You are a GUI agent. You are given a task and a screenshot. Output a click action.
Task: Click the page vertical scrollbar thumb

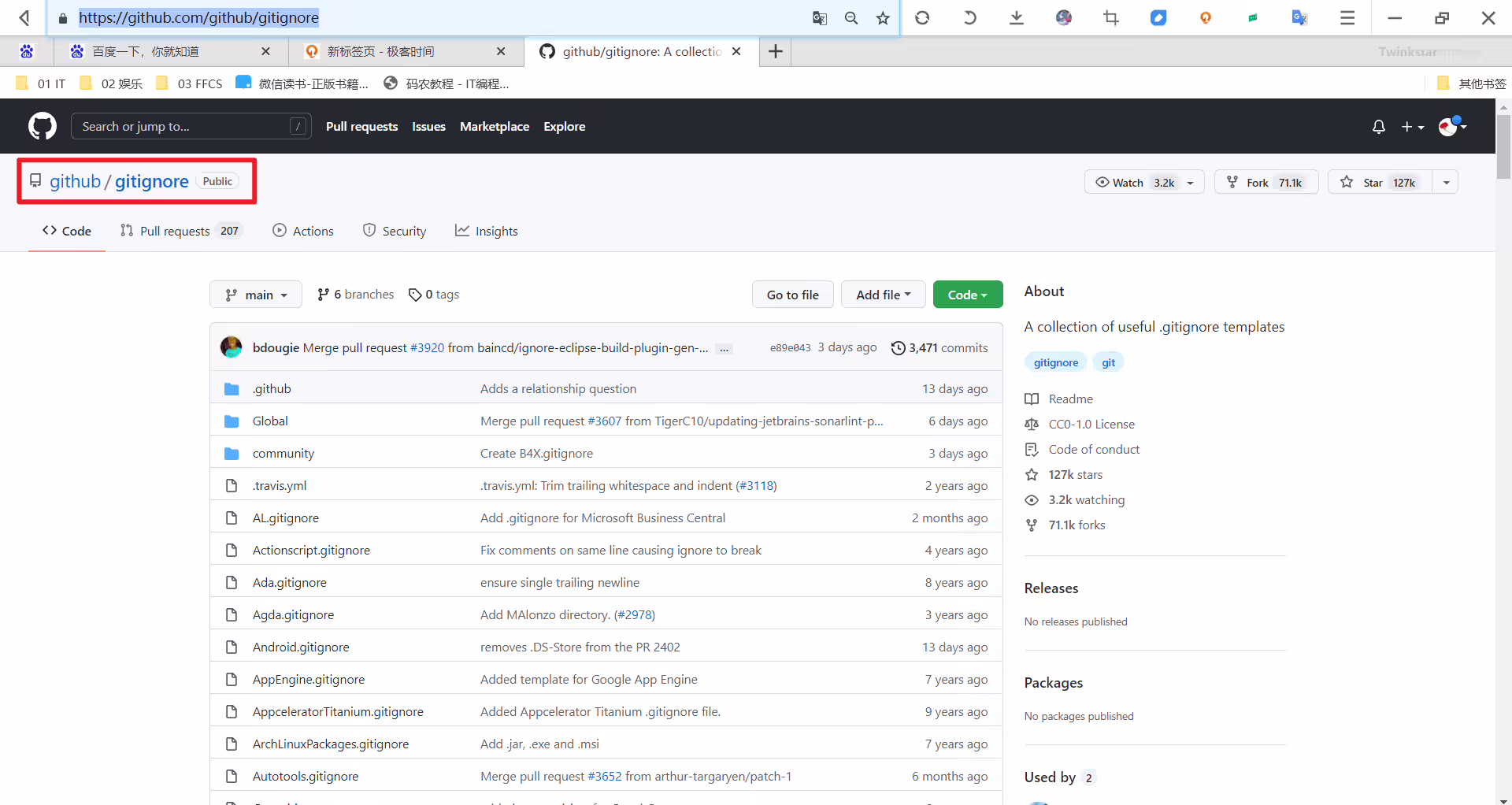pos(1503,147)
